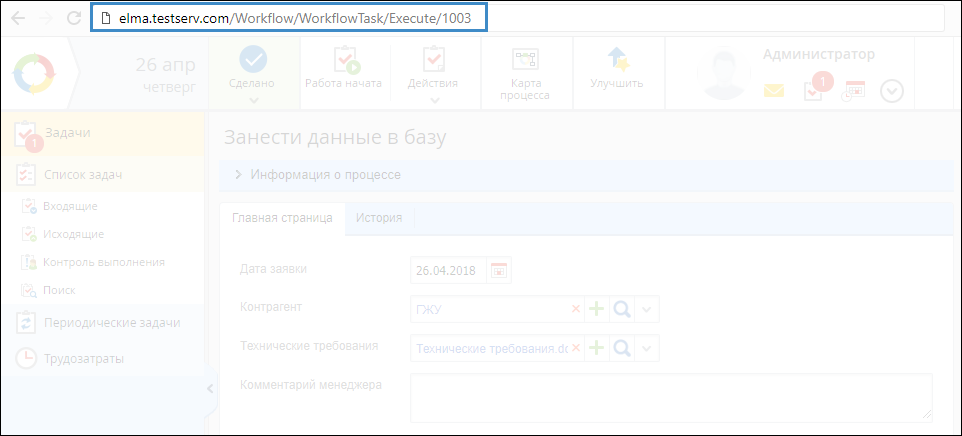Click the magnifier icon for Технические требования
962x436 pixels.
tap(622, 348)
